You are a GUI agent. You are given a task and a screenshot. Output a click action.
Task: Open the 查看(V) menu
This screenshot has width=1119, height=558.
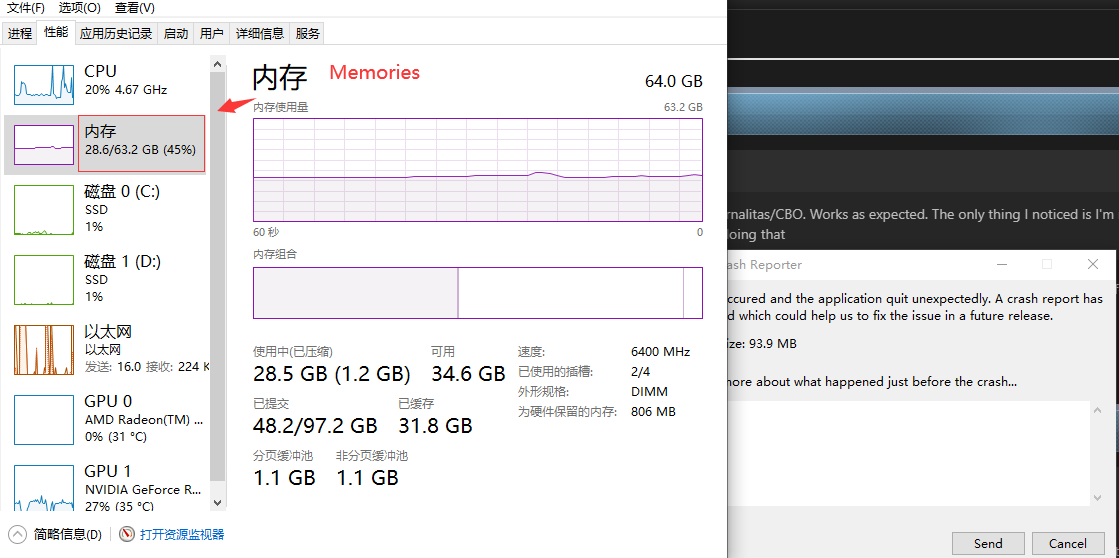point(135,8)
